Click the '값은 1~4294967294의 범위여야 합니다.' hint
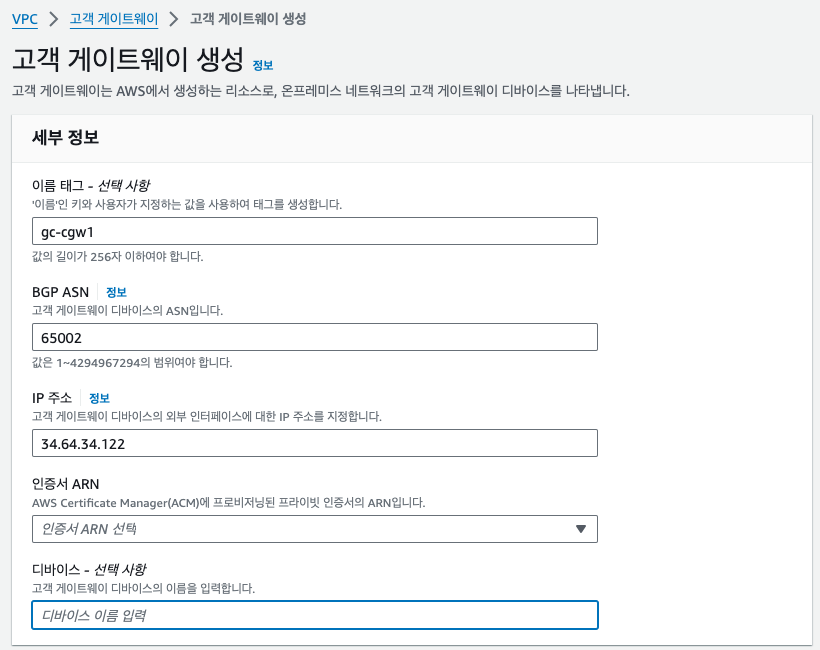Viewport: 820px width, 650px height. pyautogui.click(x=132, y=362)
